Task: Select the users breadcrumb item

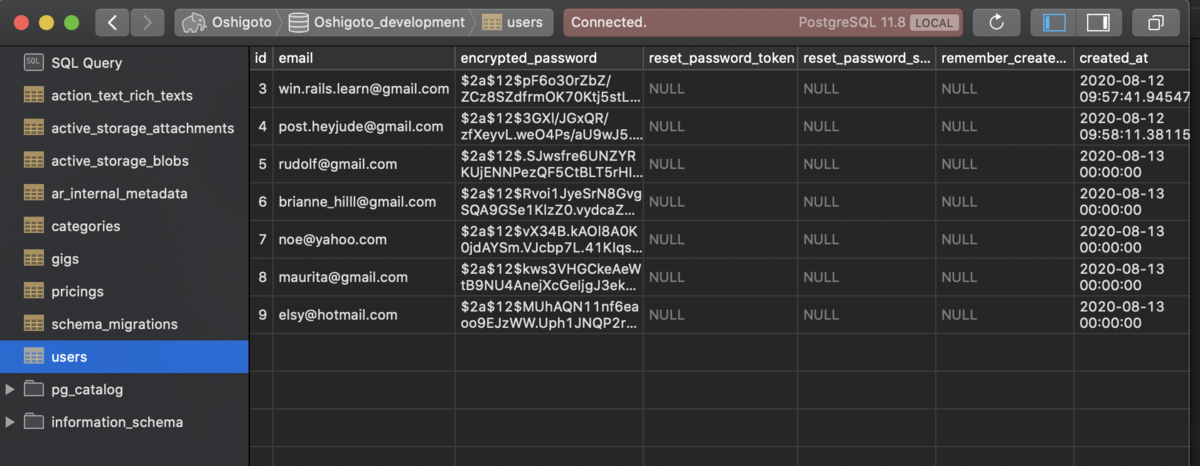Action: point(513,22)
